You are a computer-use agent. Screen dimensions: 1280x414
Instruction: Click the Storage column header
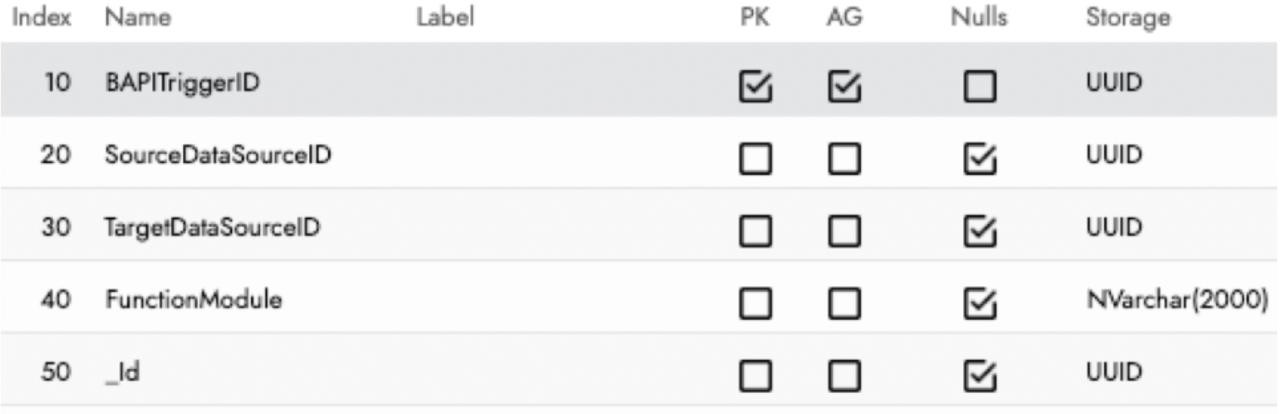pos(1127,17)
